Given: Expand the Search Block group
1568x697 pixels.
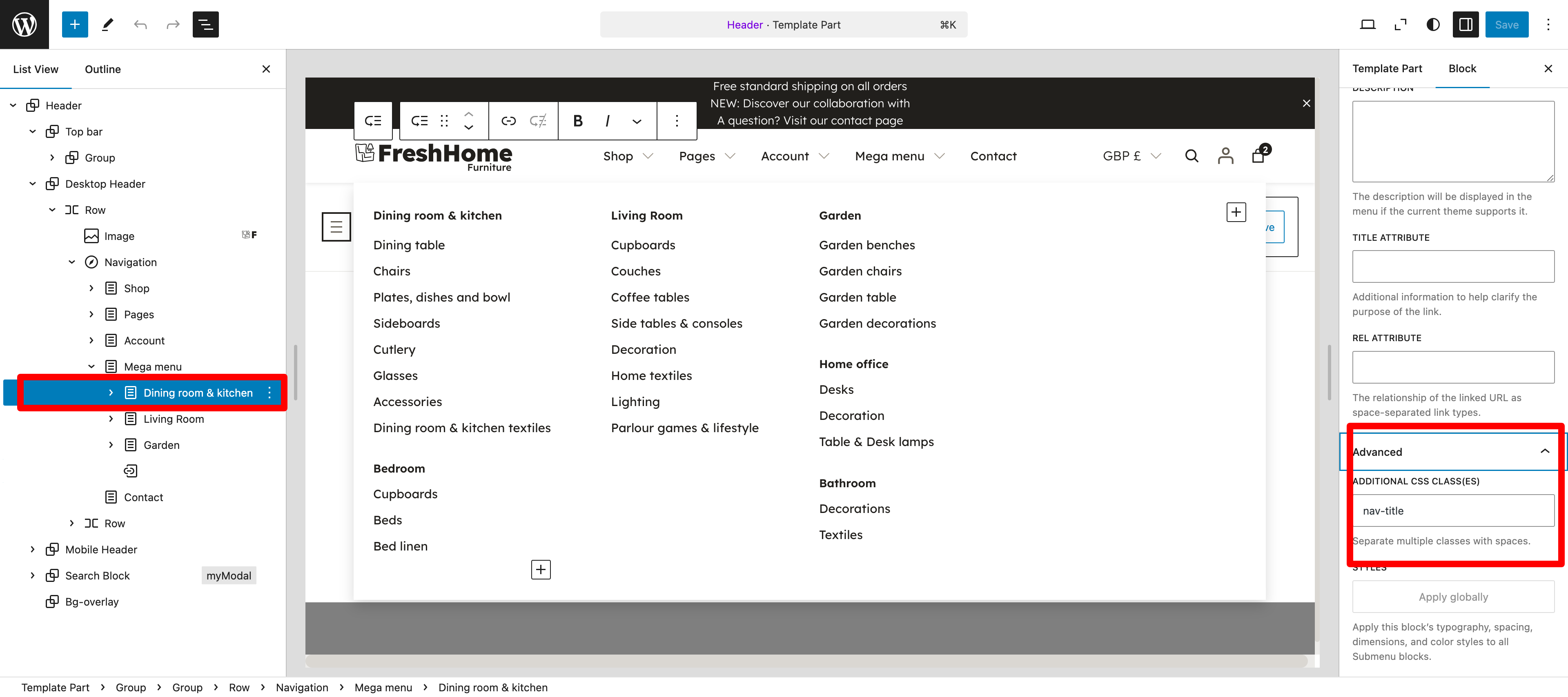Looking at the screenshot, I should coord(32,575).
